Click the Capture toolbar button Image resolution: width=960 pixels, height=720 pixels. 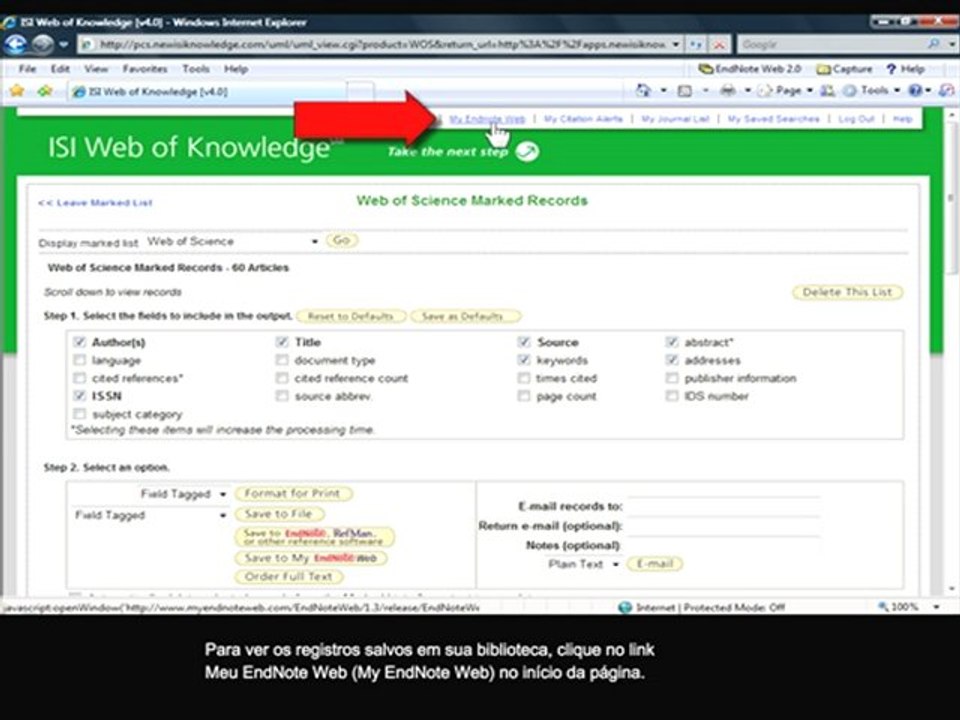844,69
